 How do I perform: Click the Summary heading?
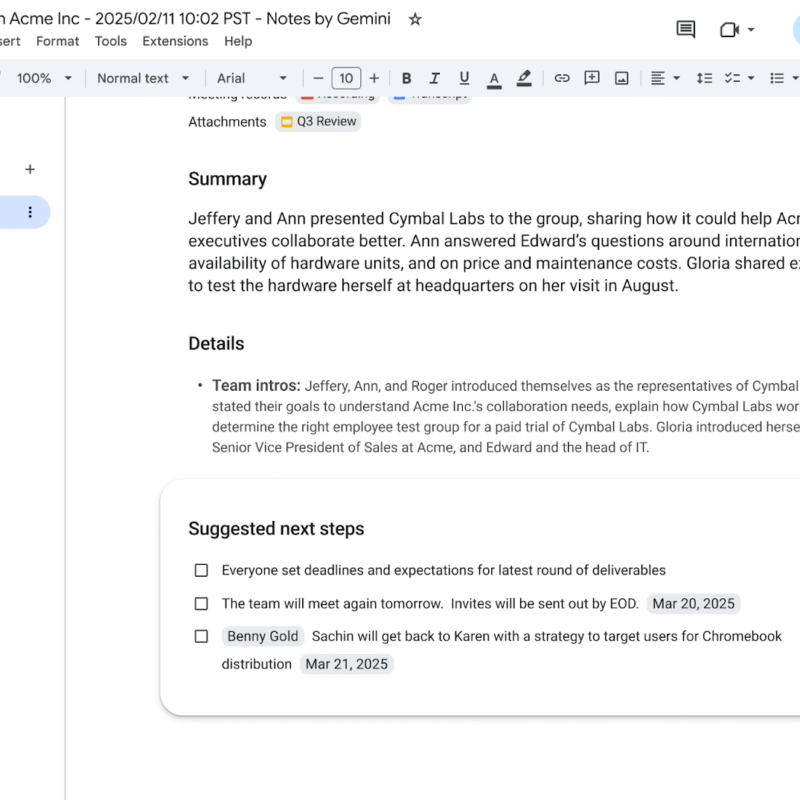tap(228, 179)
